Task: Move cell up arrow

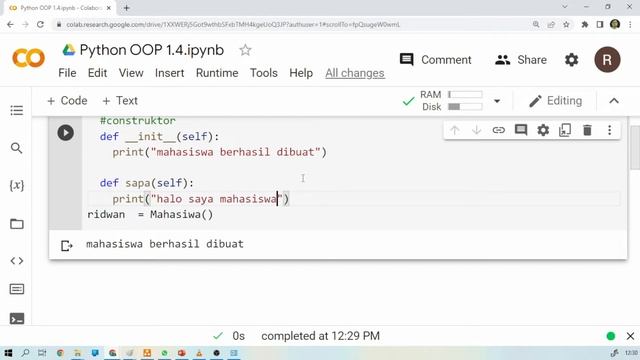Action: pyautogui.click(x=454, y=130)
